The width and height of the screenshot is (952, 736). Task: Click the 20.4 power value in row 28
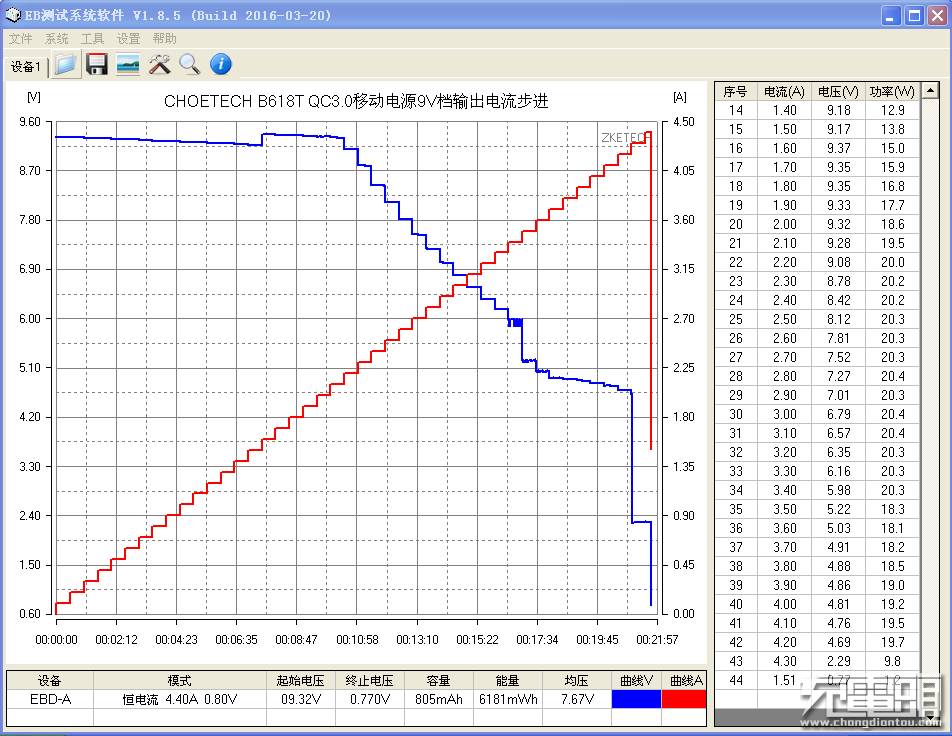click(892, 377)
